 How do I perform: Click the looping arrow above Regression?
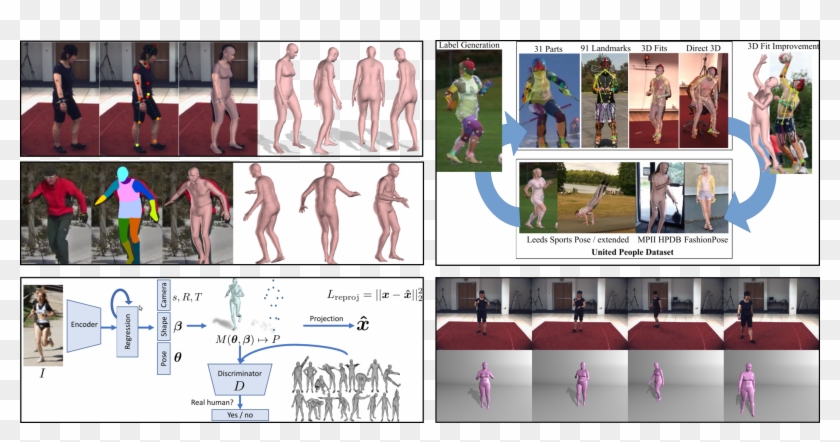click(x=121, y=301)
